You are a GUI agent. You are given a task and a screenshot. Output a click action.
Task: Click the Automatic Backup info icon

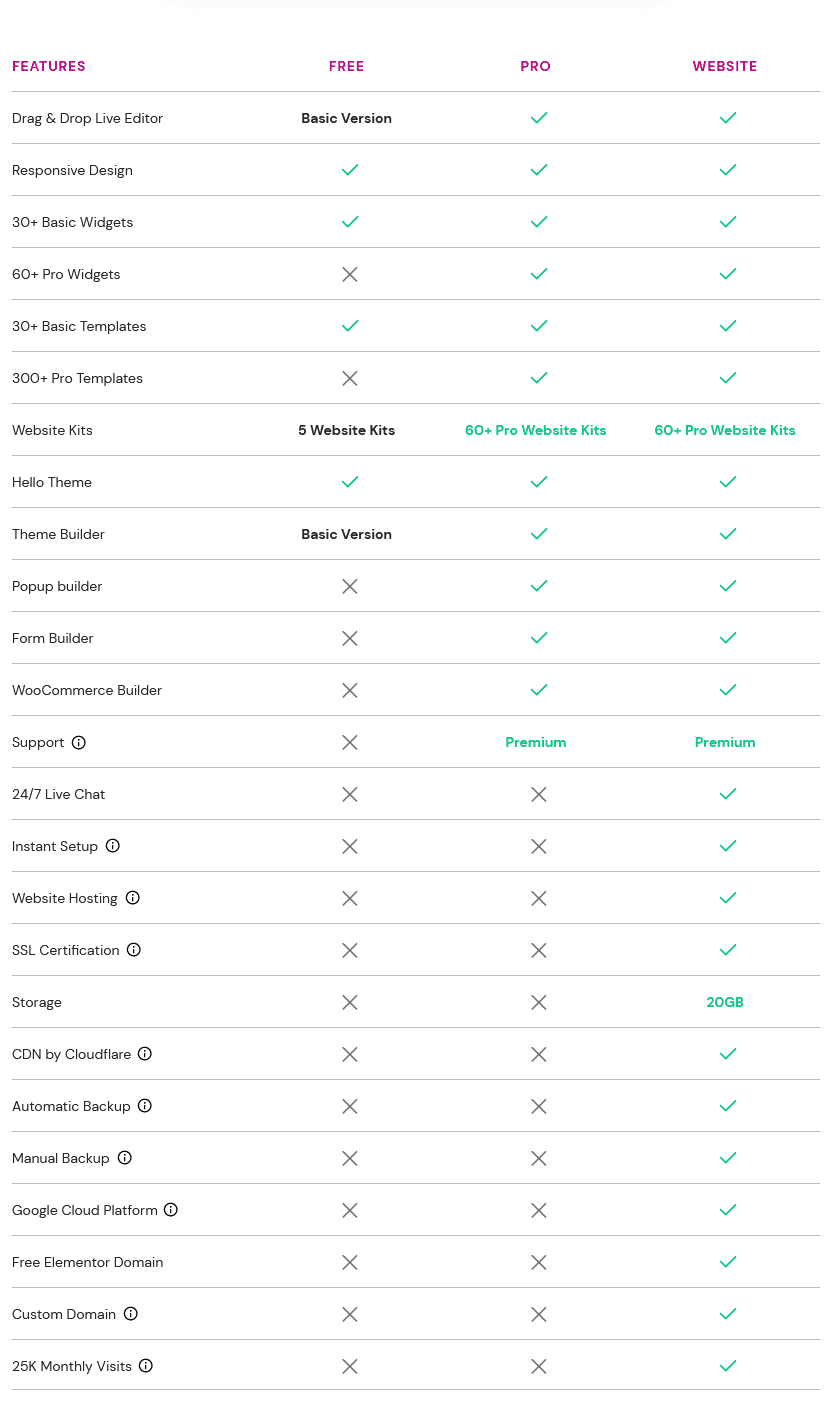(145, 1106)
